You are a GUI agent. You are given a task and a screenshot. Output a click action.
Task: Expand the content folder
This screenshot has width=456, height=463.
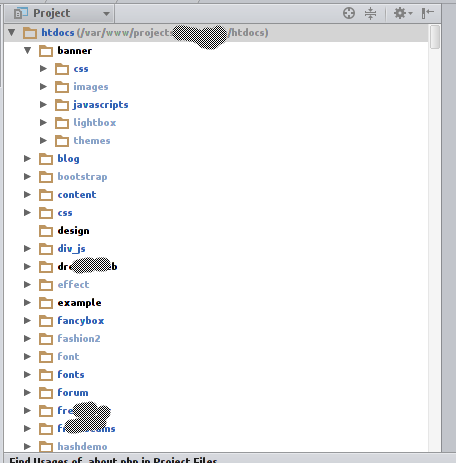pos(27,194)
